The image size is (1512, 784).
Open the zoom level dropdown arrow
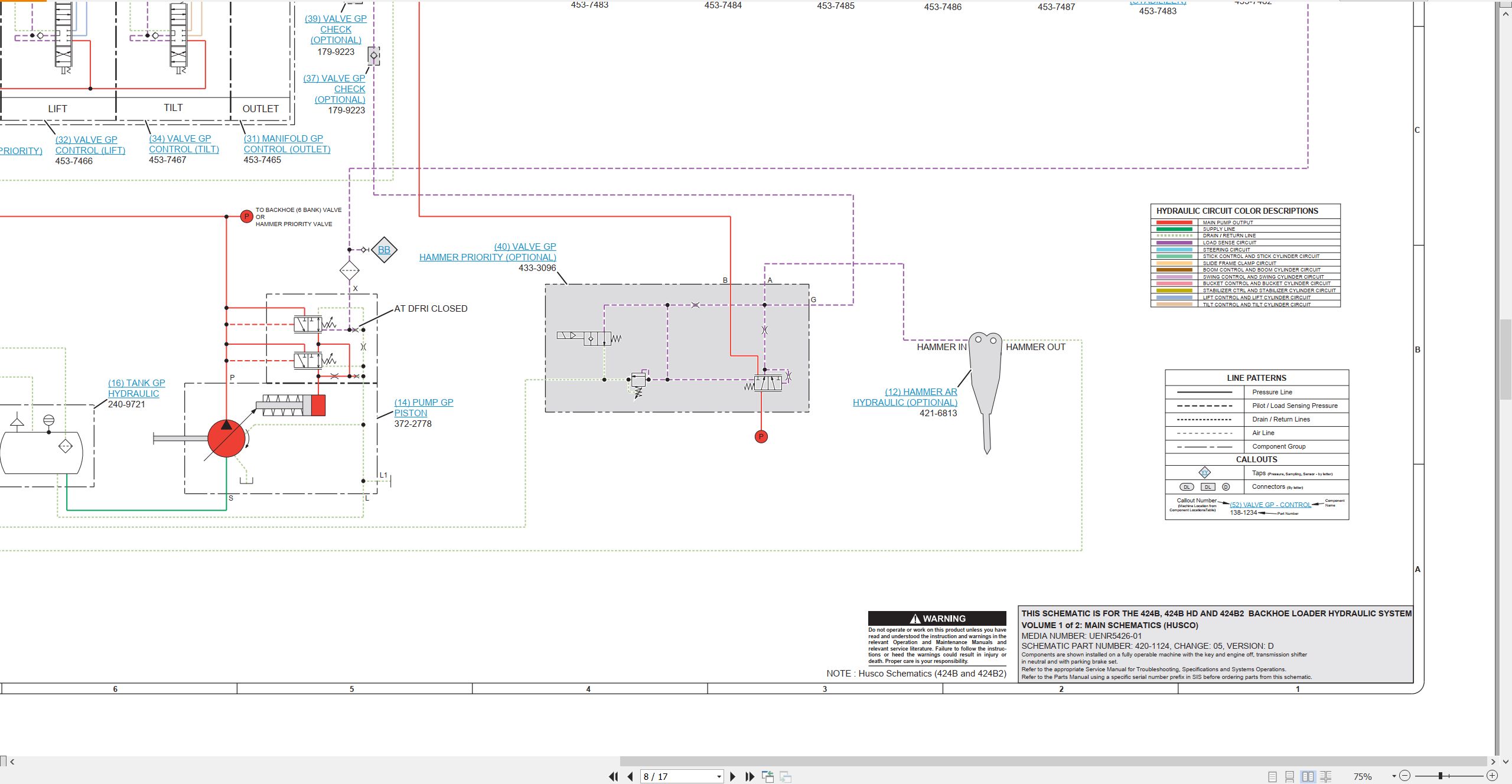coord(1394,776)
